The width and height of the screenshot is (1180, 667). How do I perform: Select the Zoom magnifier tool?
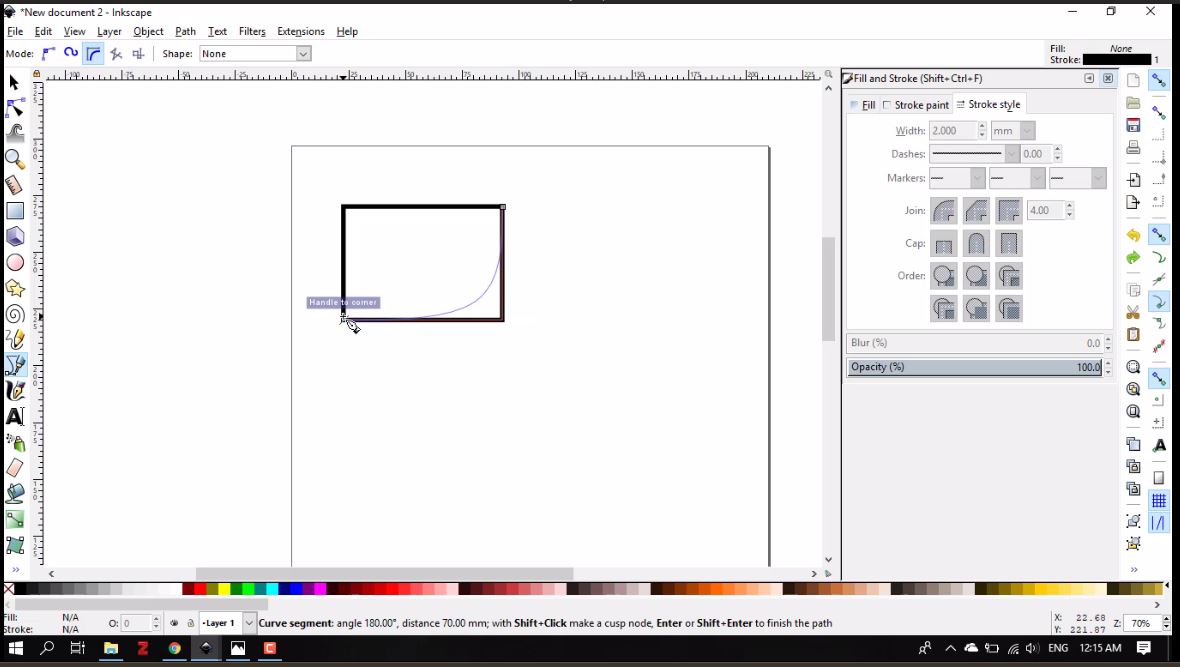pos(14,160)
